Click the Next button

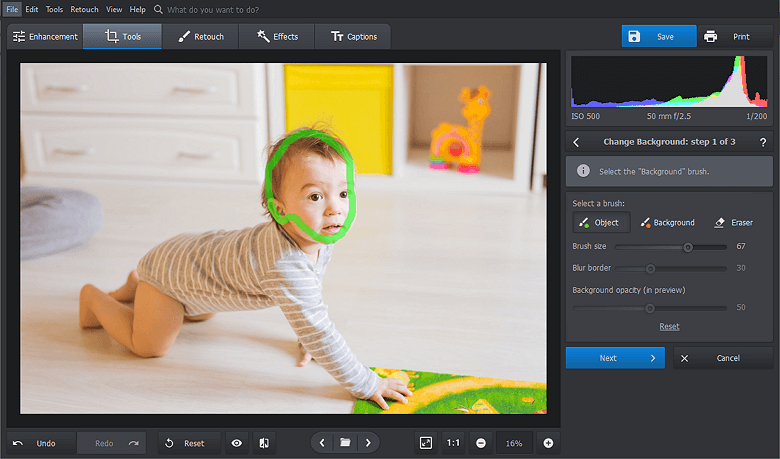615,358
